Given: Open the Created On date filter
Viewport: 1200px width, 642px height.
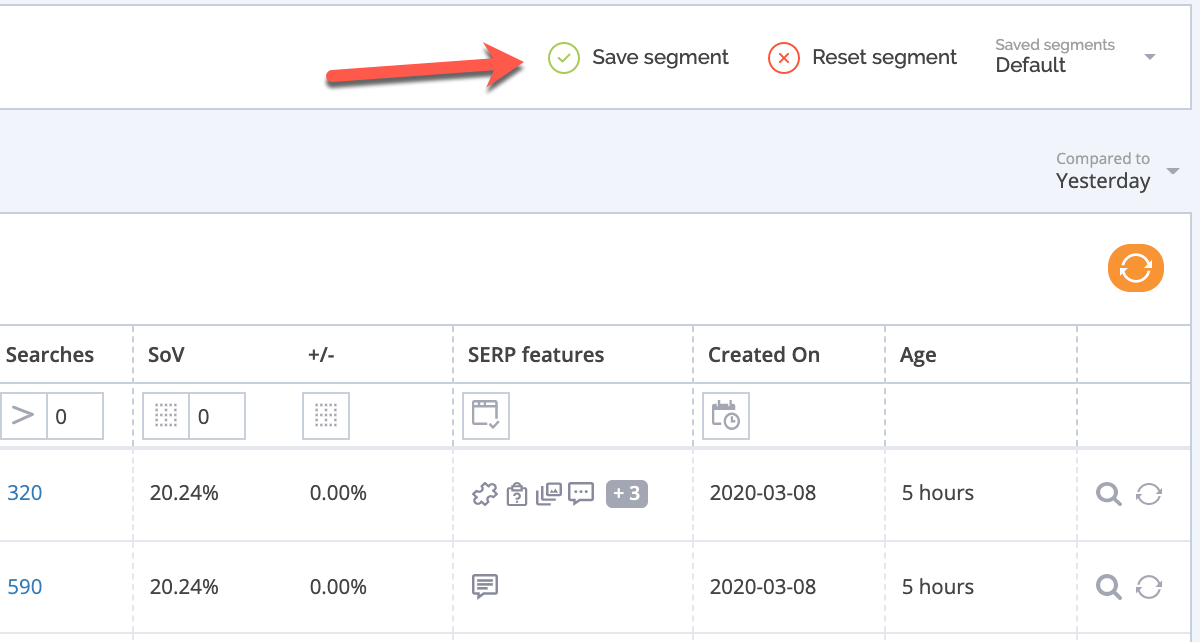Looking at the screenshot, I should click(726, 415).
